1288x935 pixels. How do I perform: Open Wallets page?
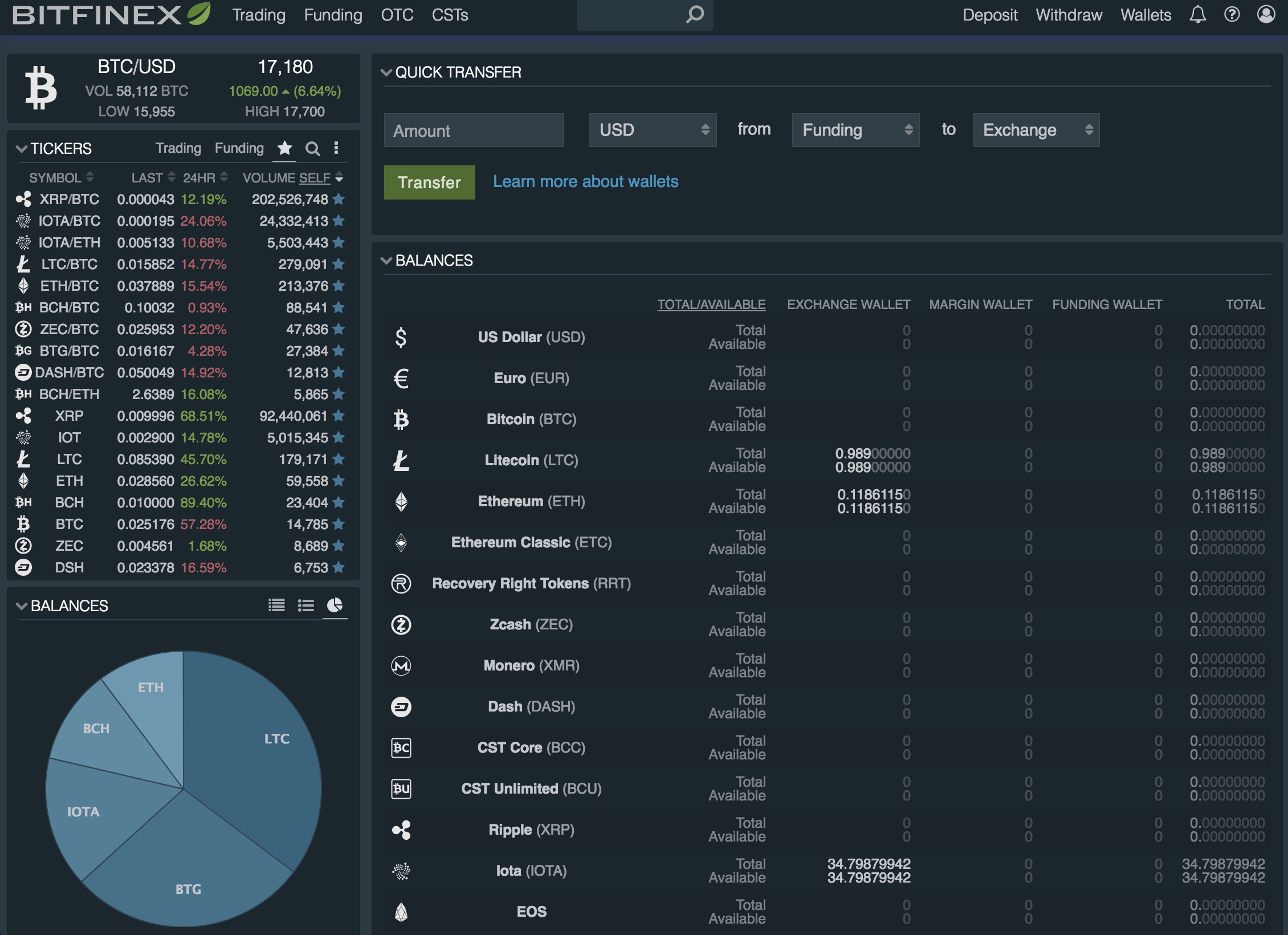tap(1146, 15)
